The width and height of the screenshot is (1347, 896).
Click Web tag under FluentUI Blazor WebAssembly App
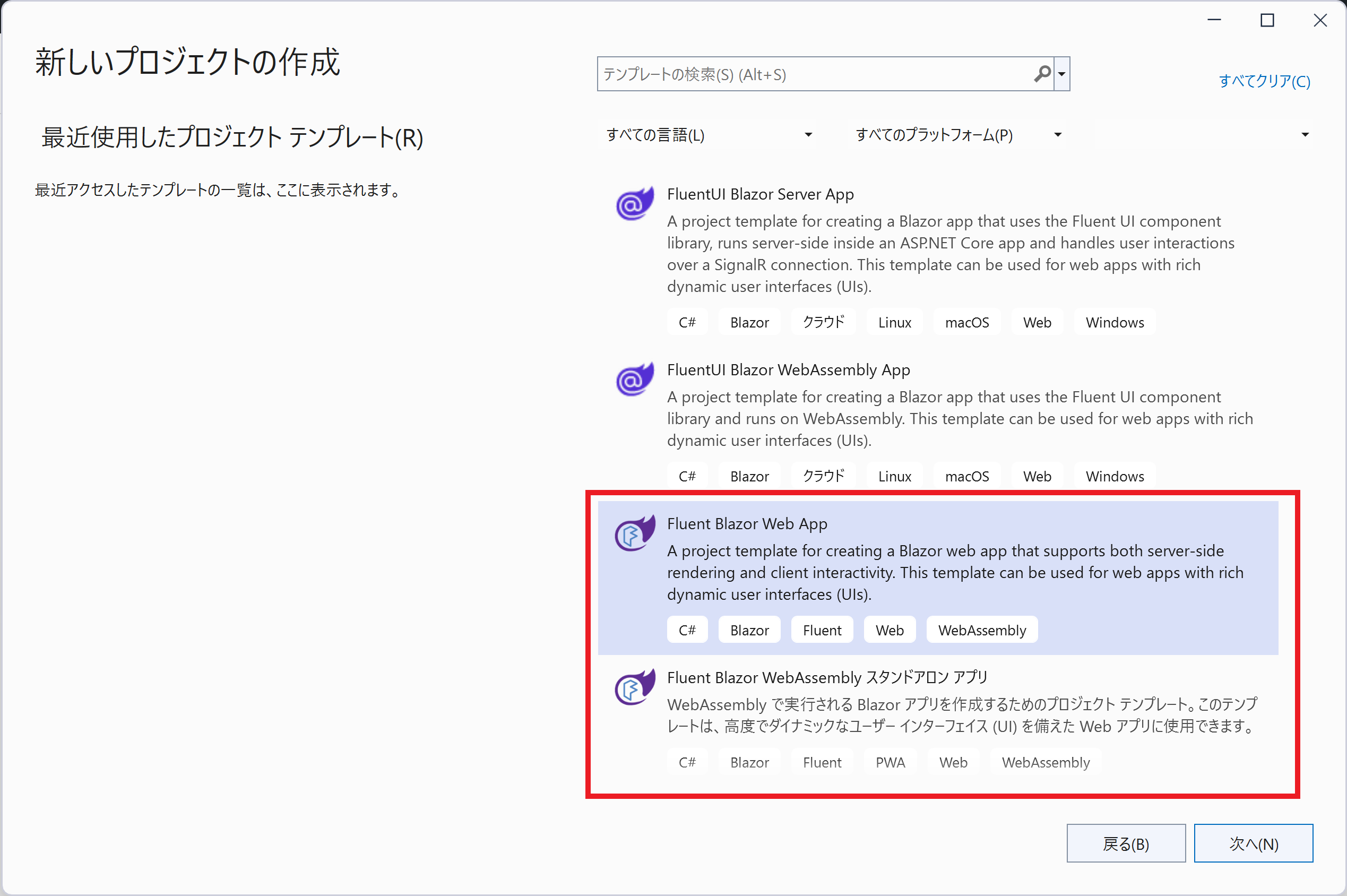(1037, 476)
